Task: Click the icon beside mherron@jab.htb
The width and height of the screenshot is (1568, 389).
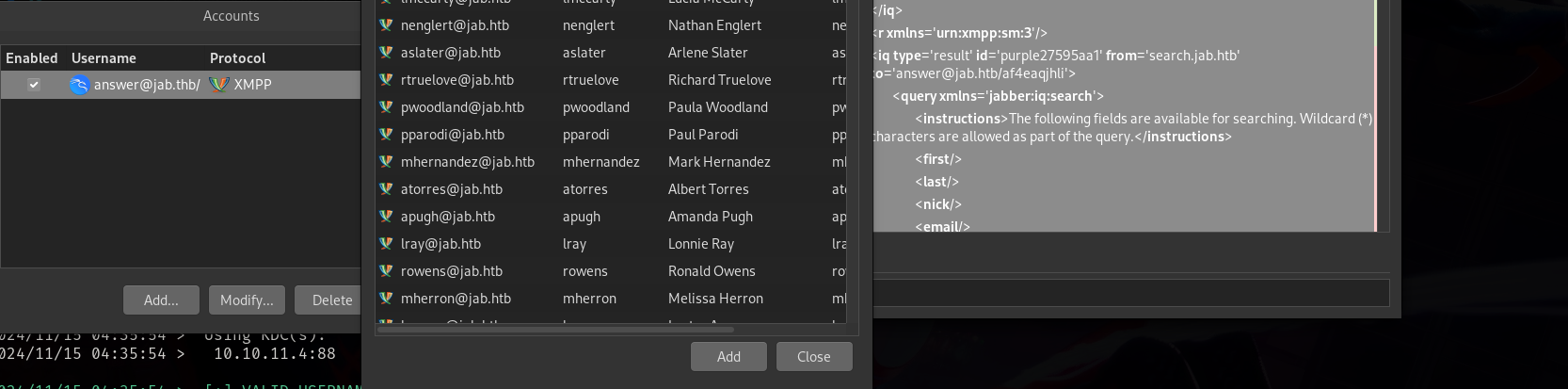Action: pos(386,299)
